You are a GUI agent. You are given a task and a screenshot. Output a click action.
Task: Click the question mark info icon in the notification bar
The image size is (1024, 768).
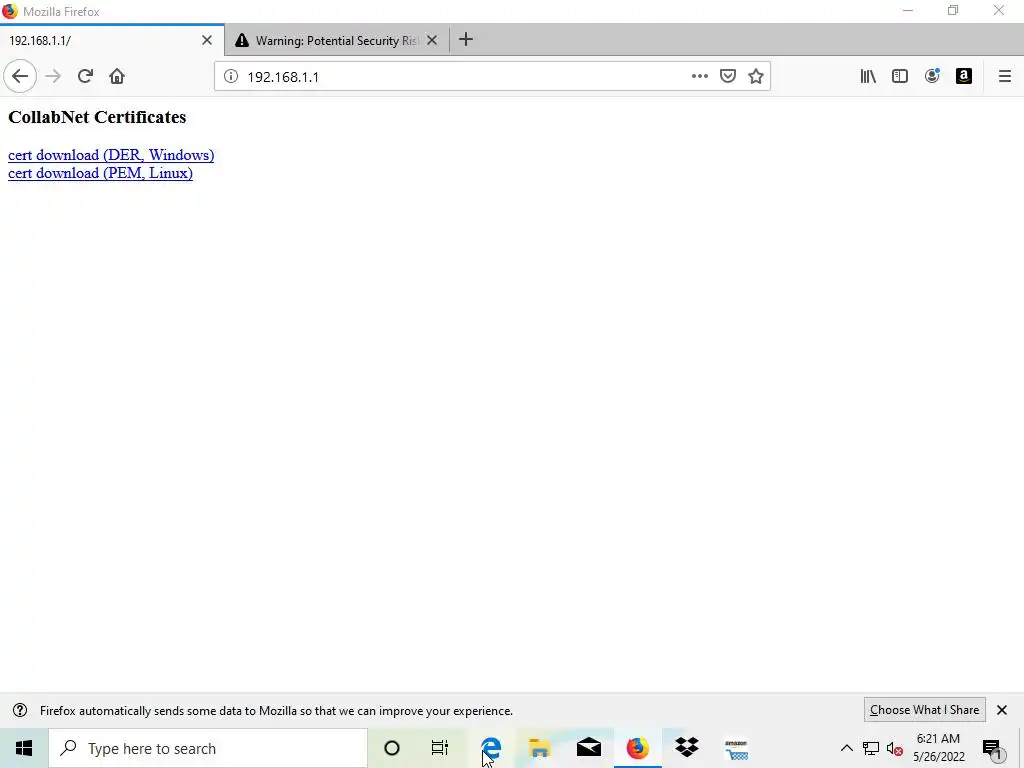20,711
